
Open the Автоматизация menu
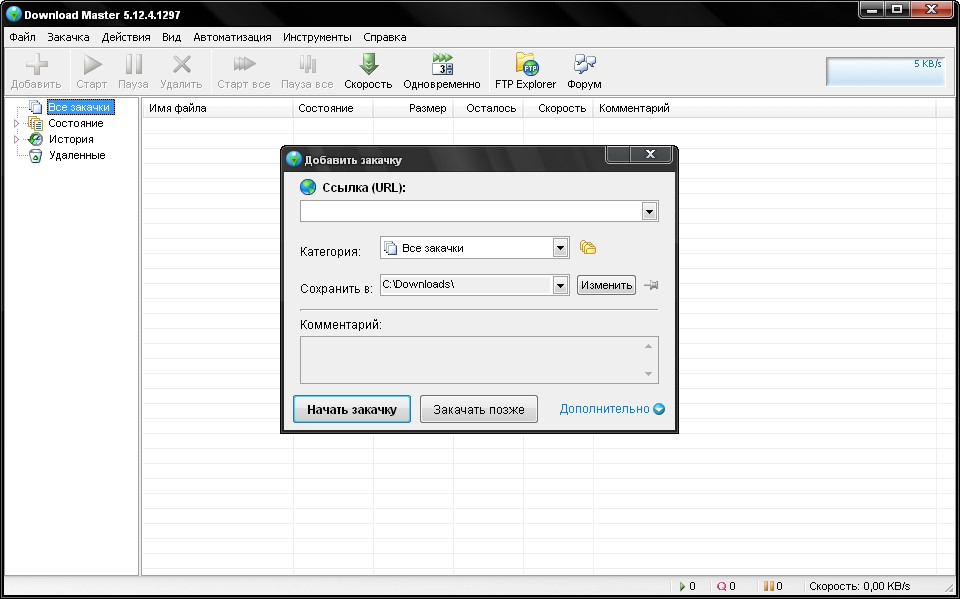point(232,37)
